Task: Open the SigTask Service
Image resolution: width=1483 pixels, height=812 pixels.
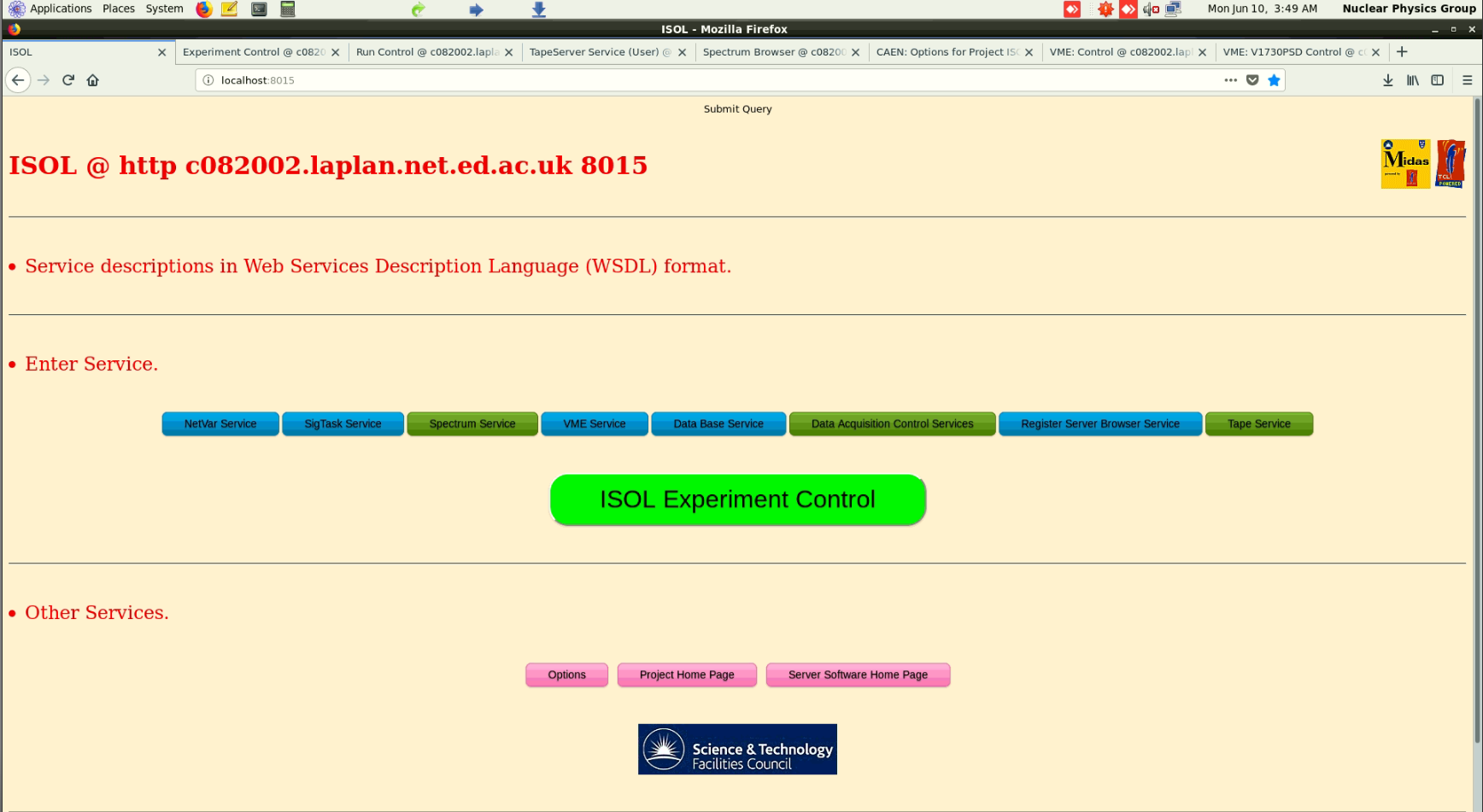Action: tap(343, 424)
